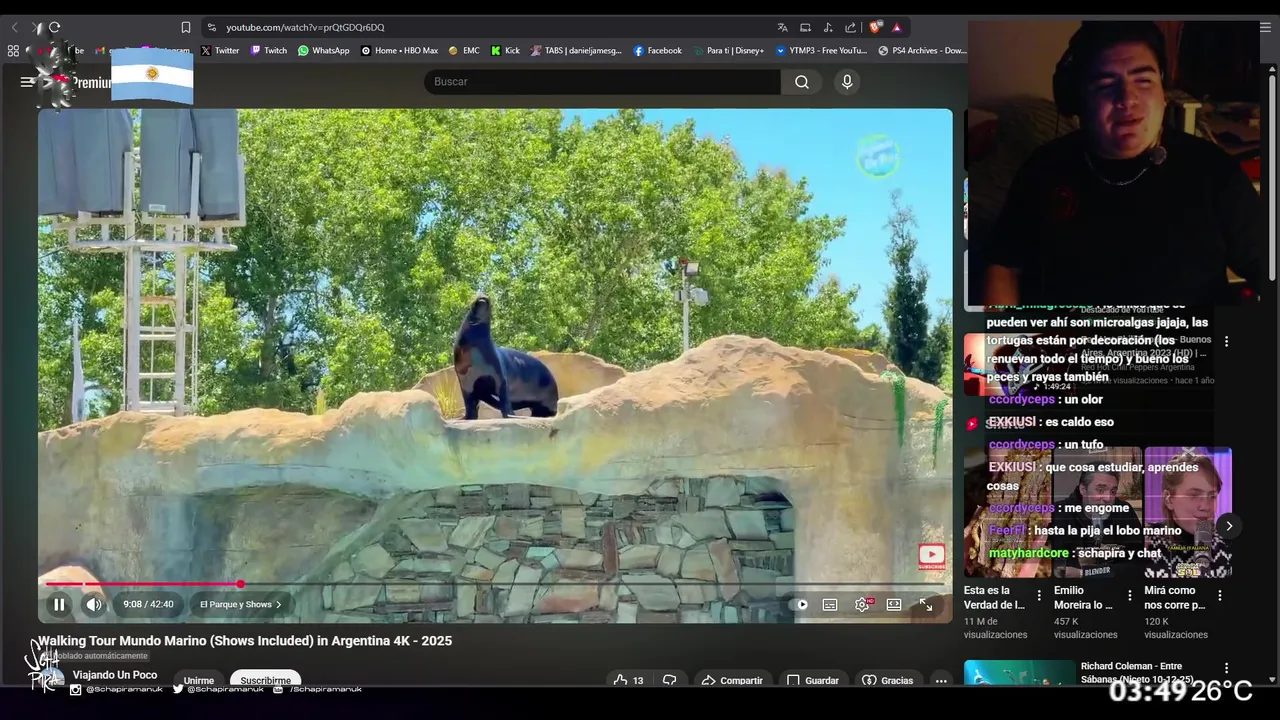
Task: Mute the video using the speaker icon
Action: [93, 604]
